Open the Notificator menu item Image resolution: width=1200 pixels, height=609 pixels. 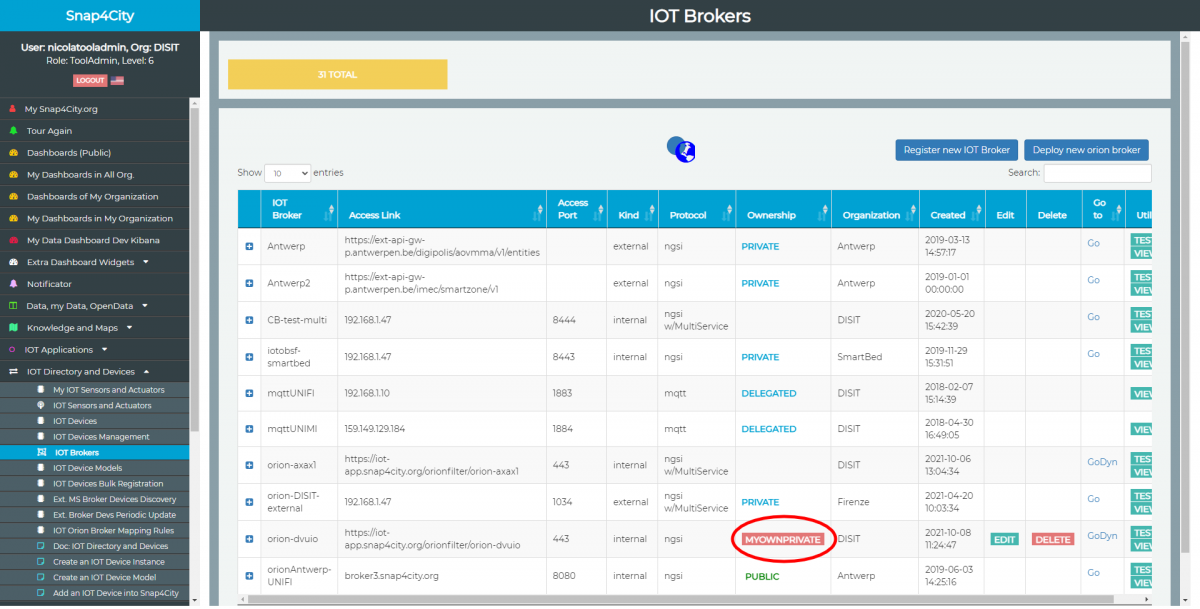49,284
